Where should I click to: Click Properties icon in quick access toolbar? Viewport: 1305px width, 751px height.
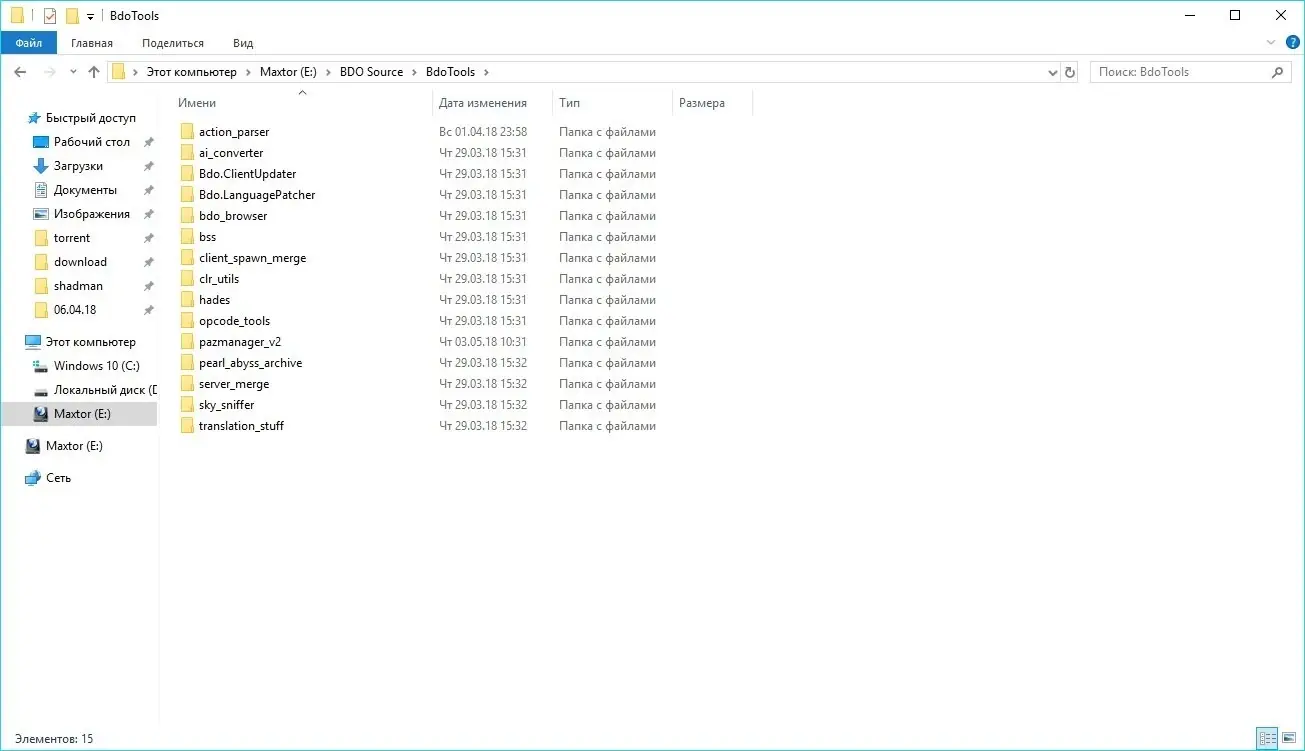click(50, 16)
